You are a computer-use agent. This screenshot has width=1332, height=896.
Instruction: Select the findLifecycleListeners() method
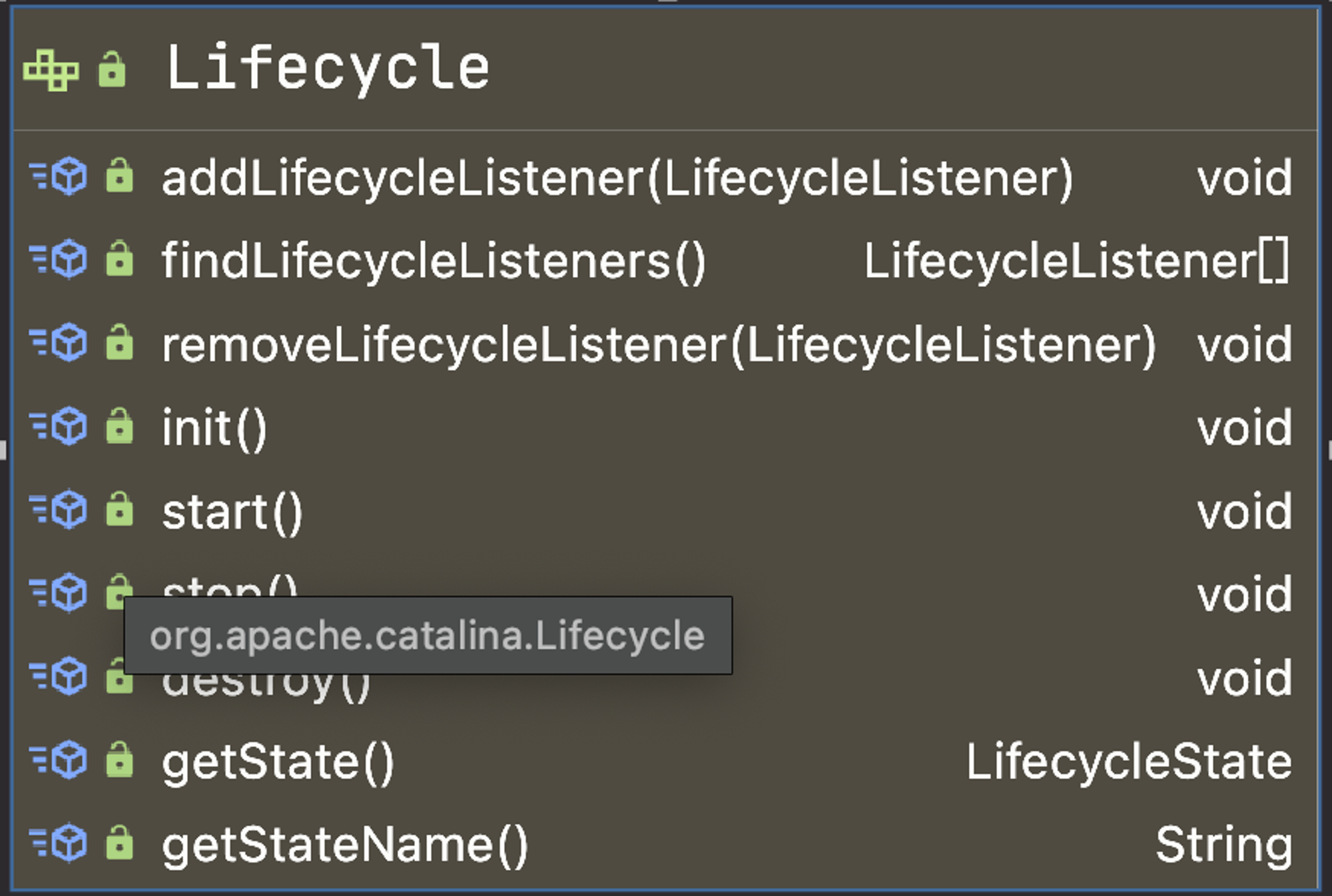[434, 261]
